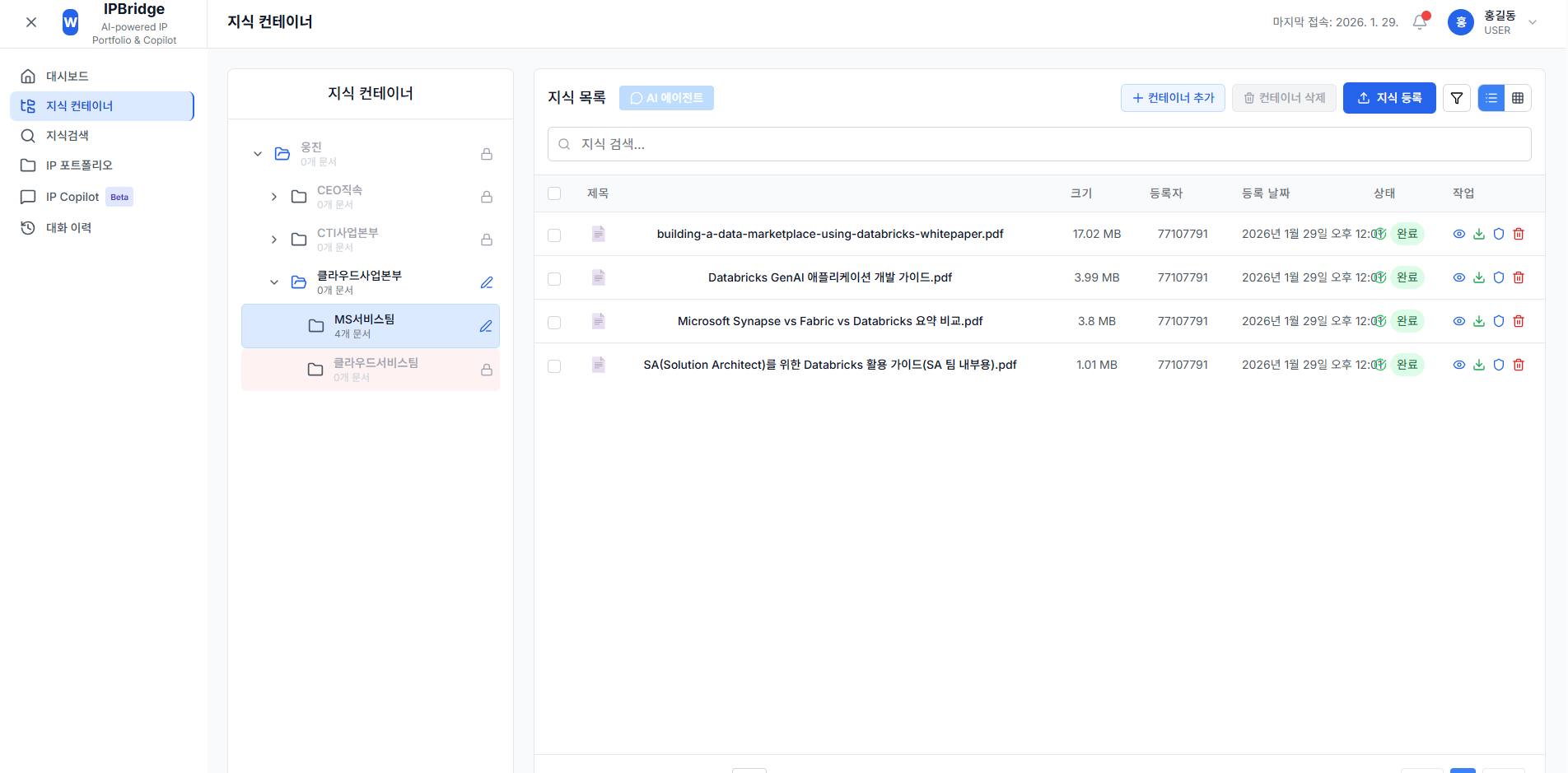Collapse the 클라우드사업본부 folder
1568x773 pixels.
[x=274, y=282]
